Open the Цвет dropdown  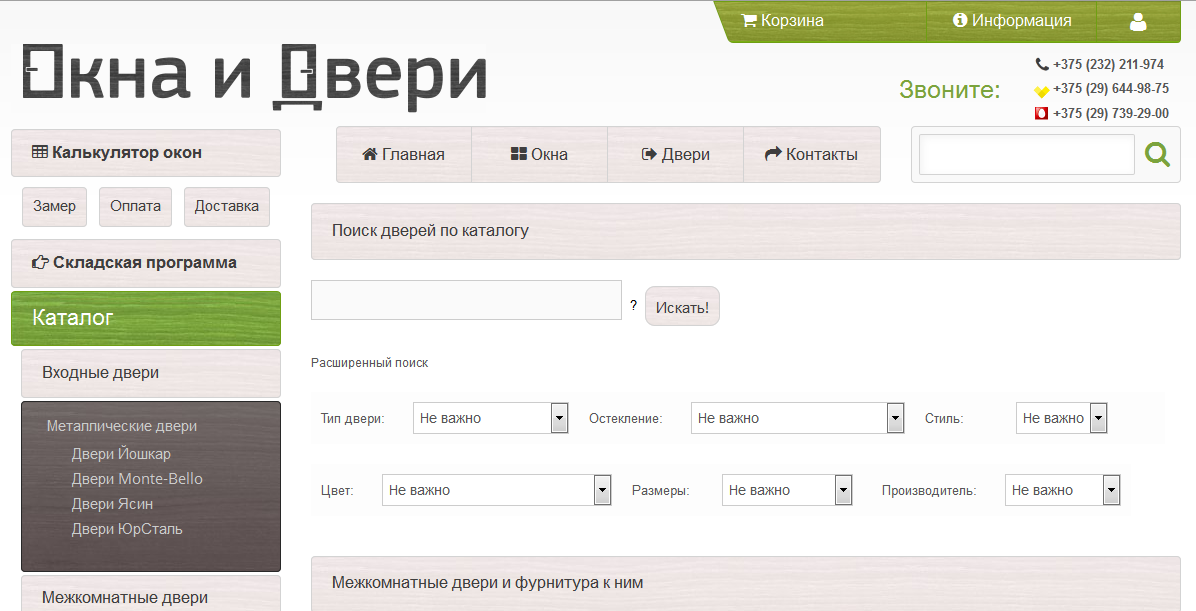click(497, 490)
